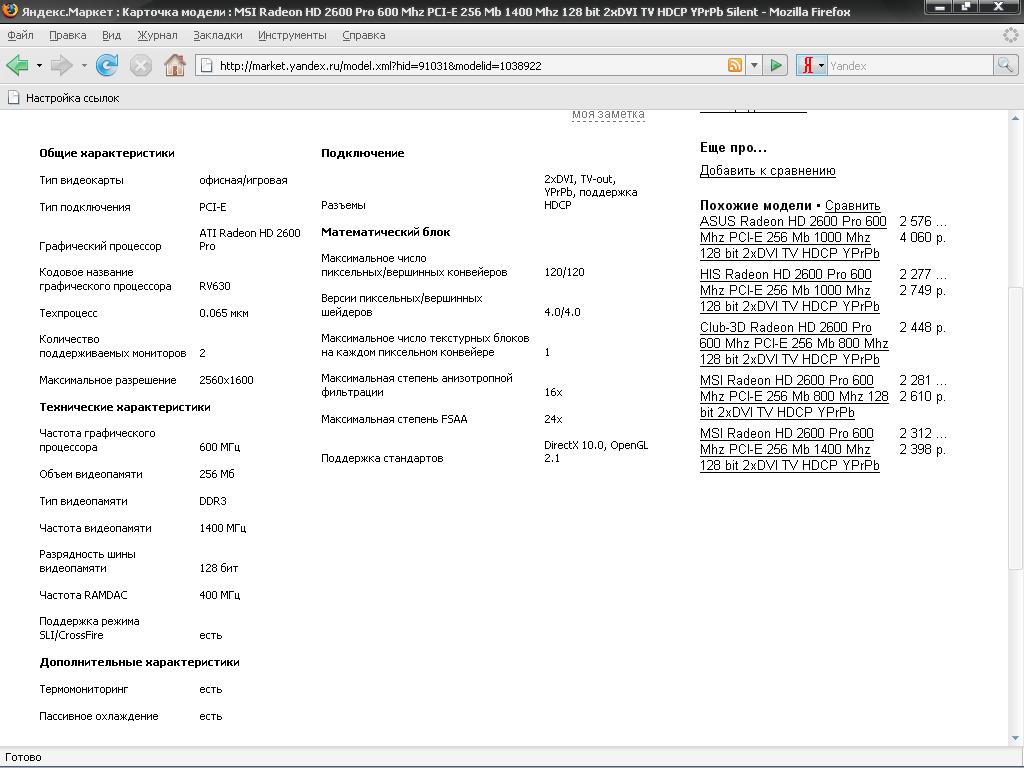Viewport: 1024px width, 768px height.
Task: Click the Firefox throbber activity icon
Action: (1011, 35)
